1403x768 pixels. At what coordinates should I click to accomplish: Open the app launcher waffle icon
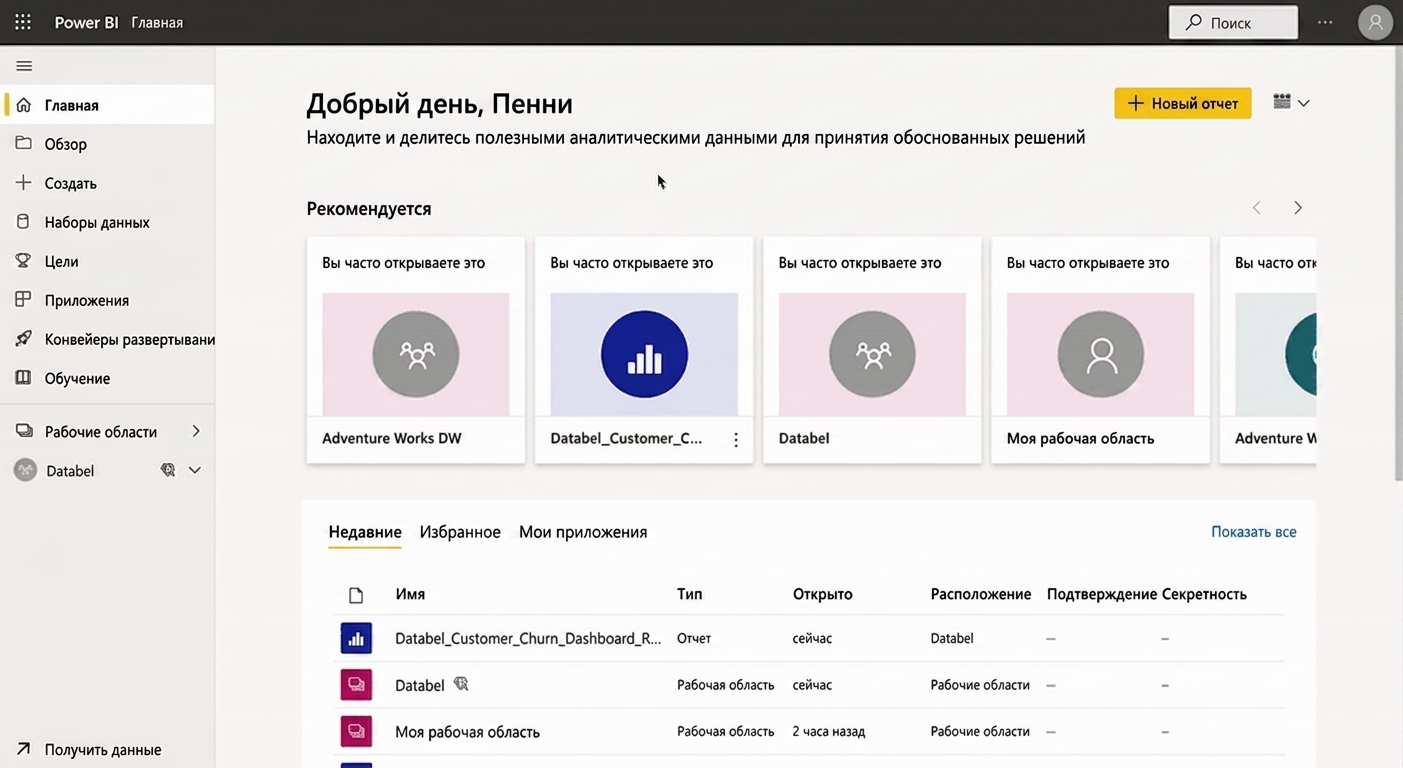coord(23,22)
